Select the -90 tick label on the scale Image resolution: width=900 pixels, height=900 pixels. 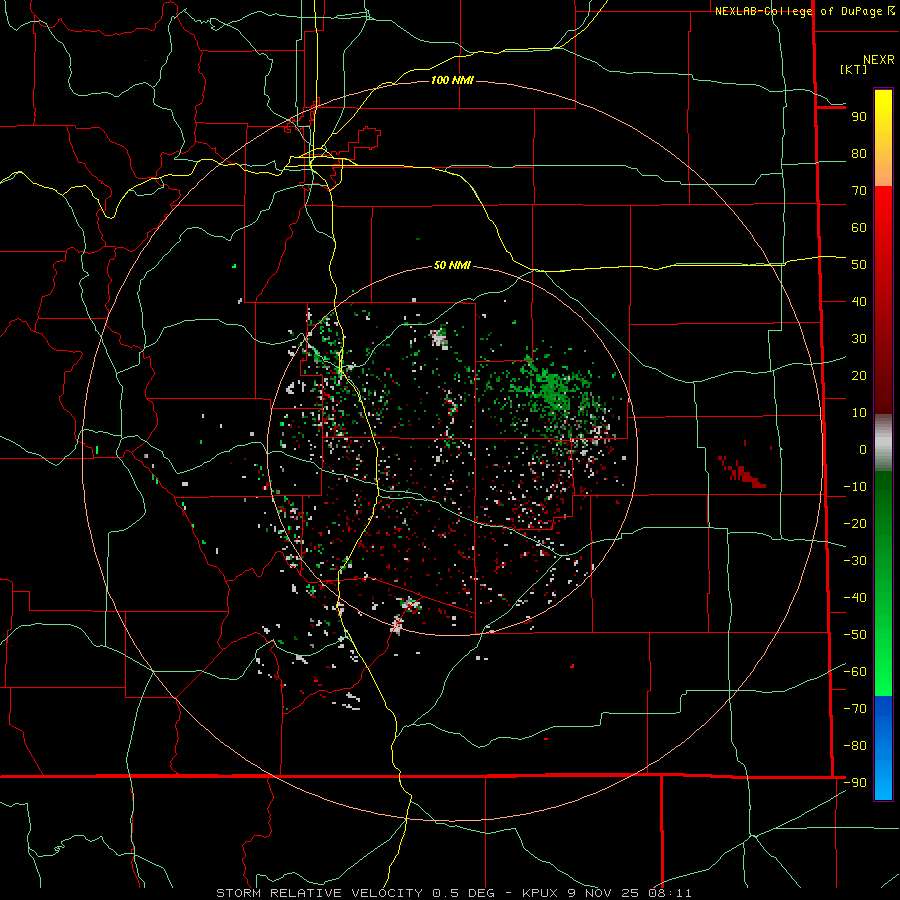855,783
